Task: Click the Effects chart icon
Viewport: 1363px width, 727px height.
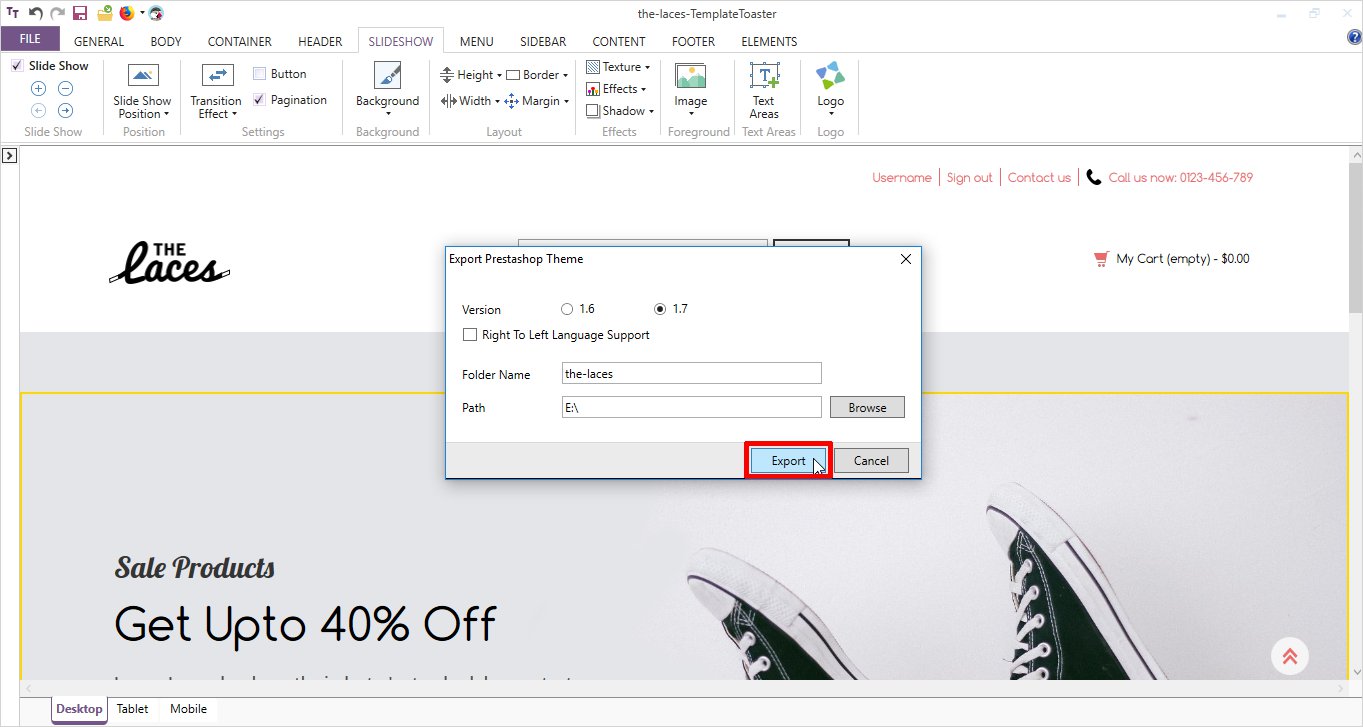Action: point(593,89)
